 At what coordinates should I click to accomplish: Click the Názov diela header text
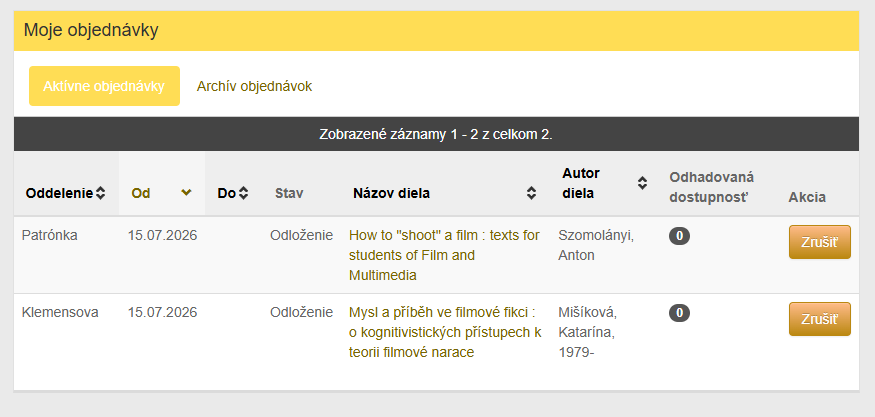click(392, 194)
